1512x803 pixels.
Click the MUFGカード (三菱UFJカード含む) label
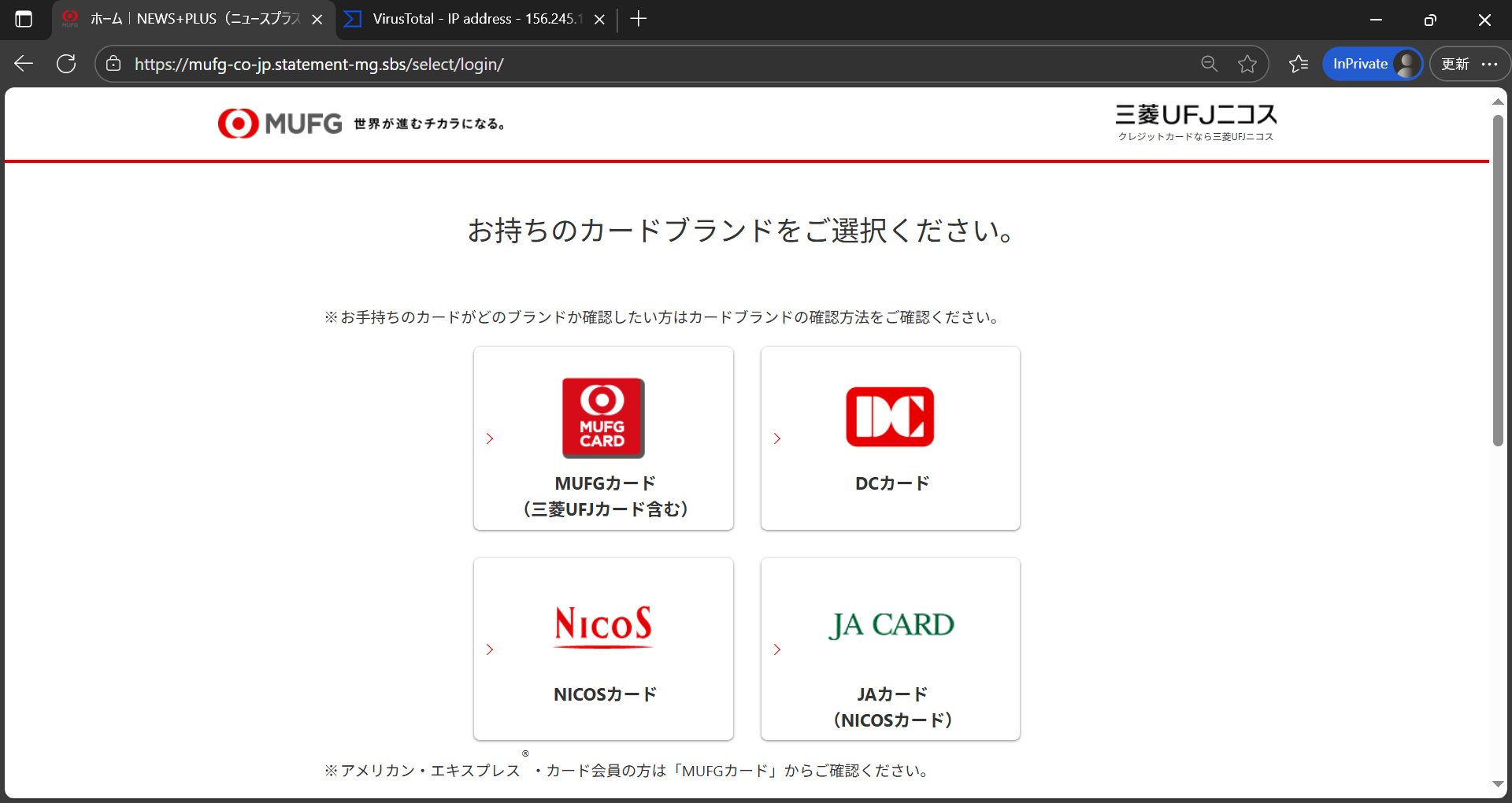tap(605, 496)
